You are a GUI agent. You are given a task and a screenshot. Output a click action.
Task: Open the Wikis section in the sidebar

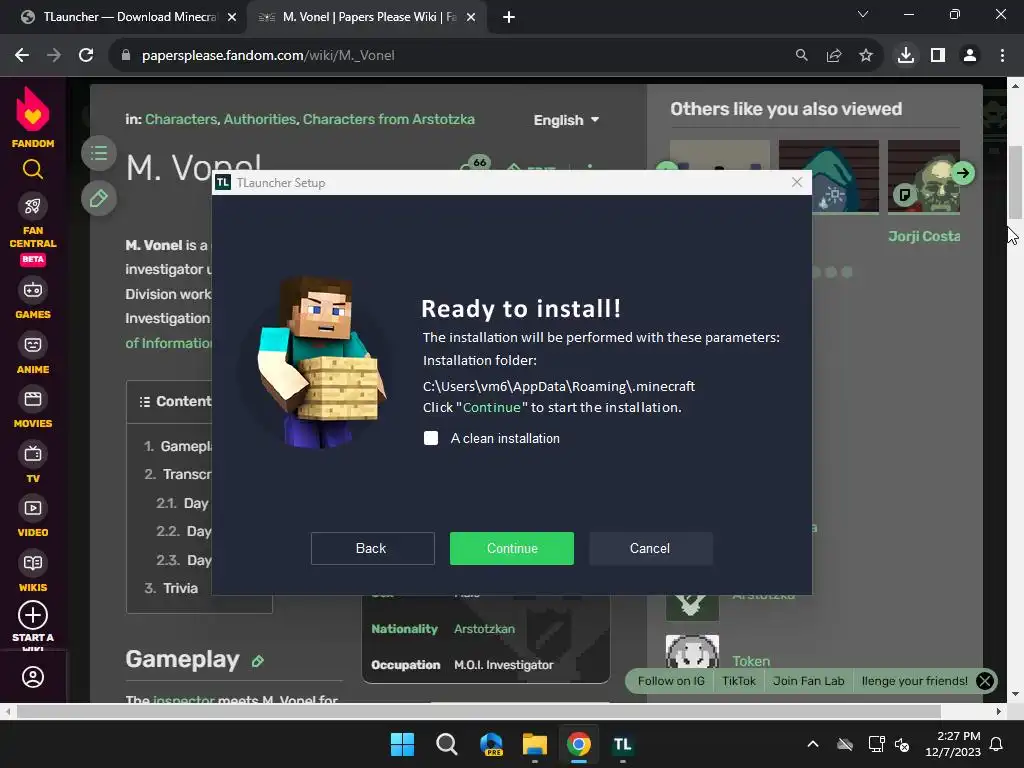[33, 572]
